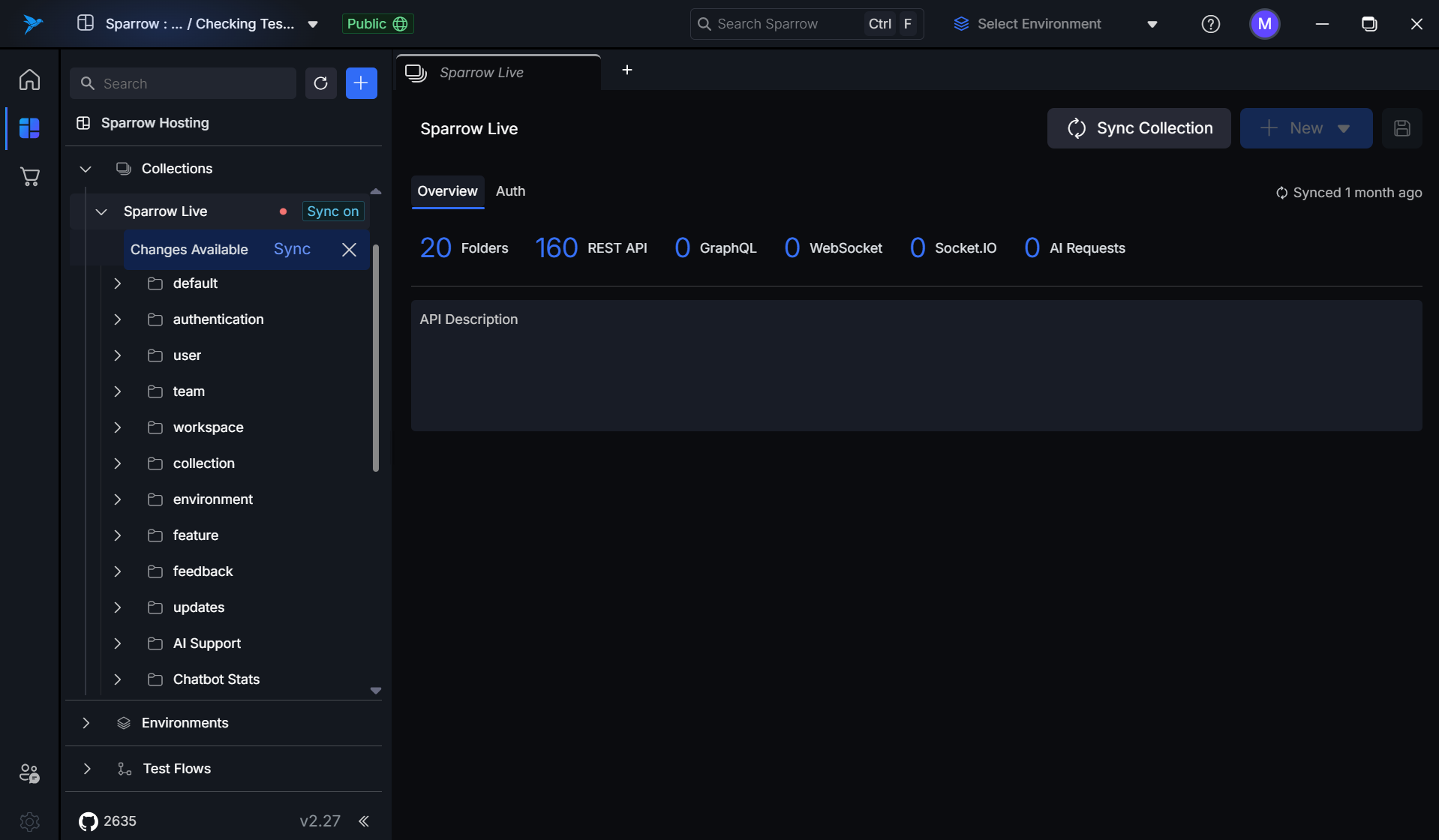Image resolution: width=1439 pixels, height=840 pixels.
Task: Open the New dropdown arrow
Action: pyautogui.click(x=1343, y=128)
